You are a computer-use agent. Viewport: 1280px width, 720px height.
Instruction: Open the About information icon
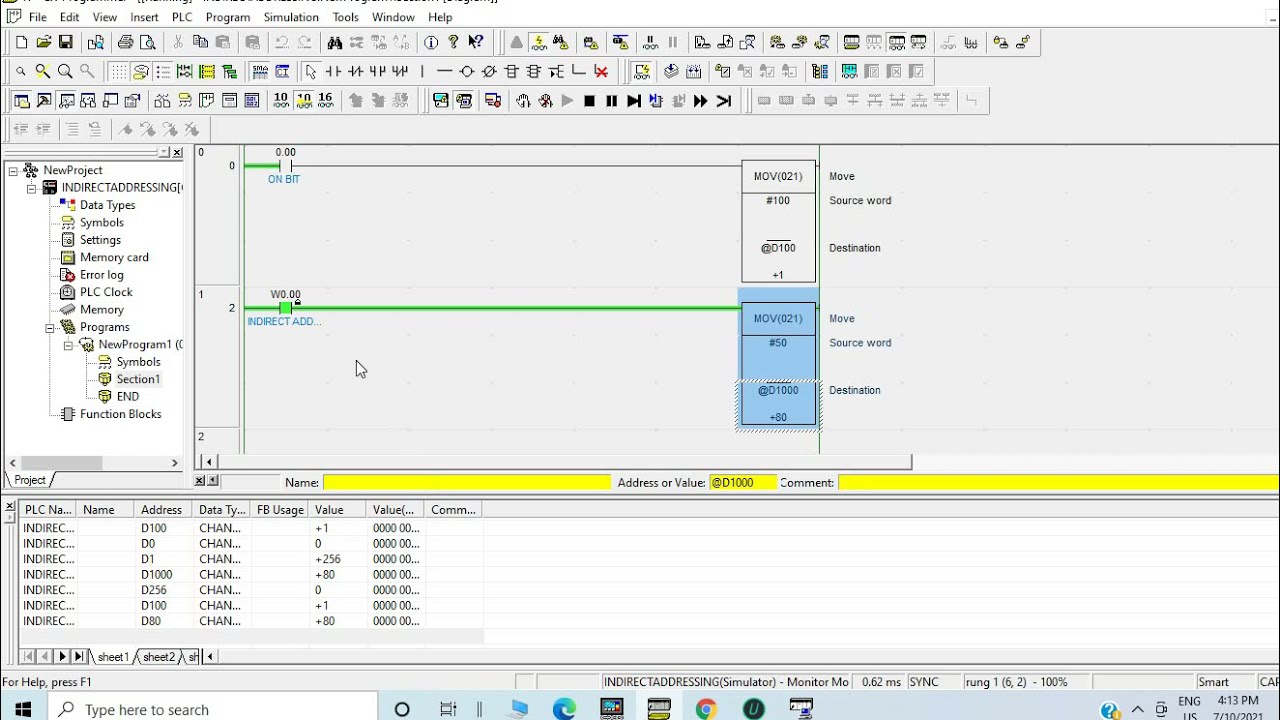(x=431, y=42)
